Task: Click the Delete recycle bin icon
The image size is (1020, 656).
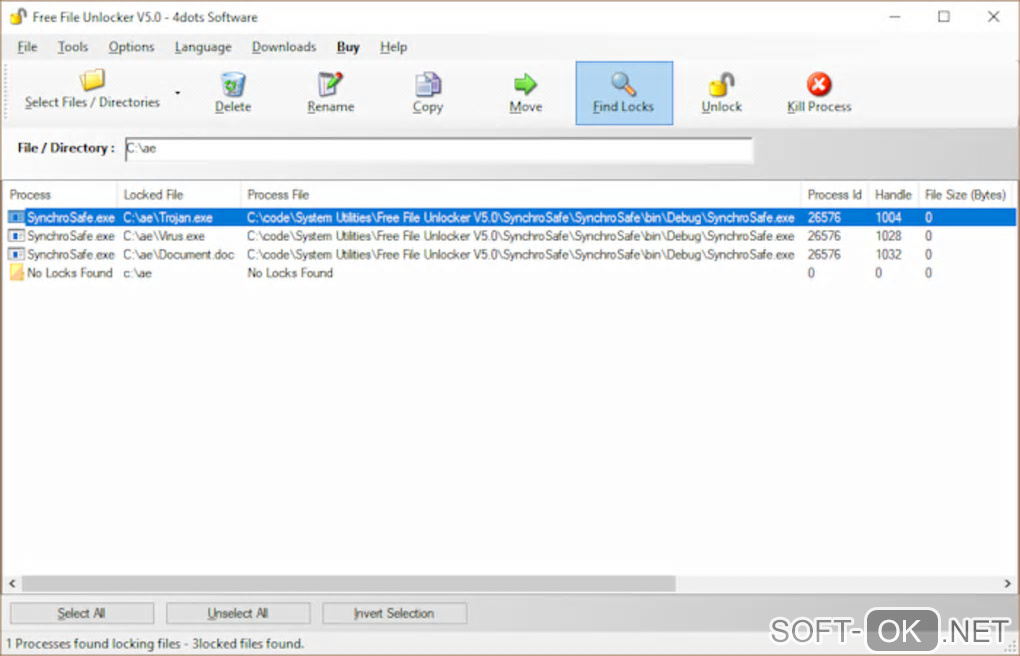Action: click(x=233, y=84)
